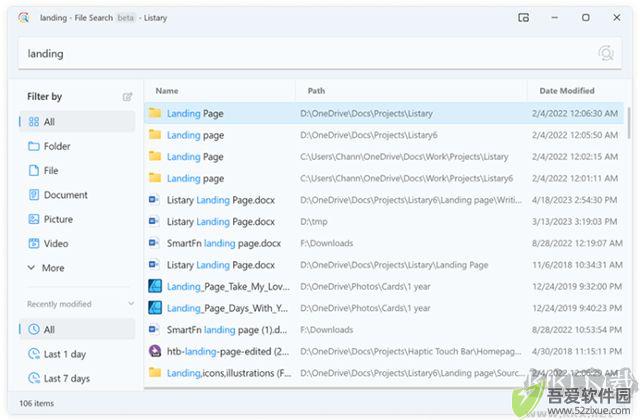Click the search box containing landing

tap(320, 53)
